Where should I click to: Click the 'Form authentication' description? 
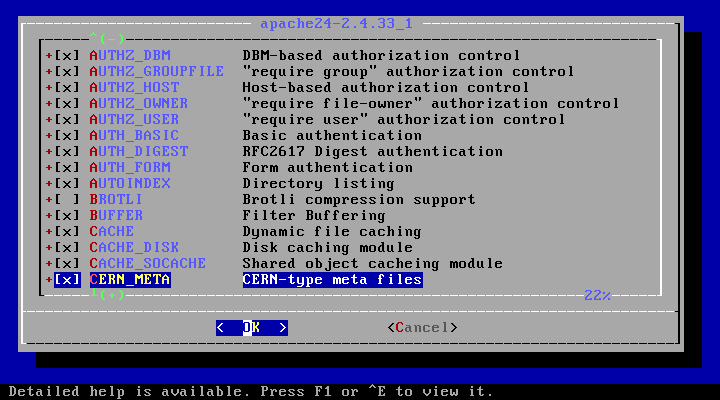(327, 168)
